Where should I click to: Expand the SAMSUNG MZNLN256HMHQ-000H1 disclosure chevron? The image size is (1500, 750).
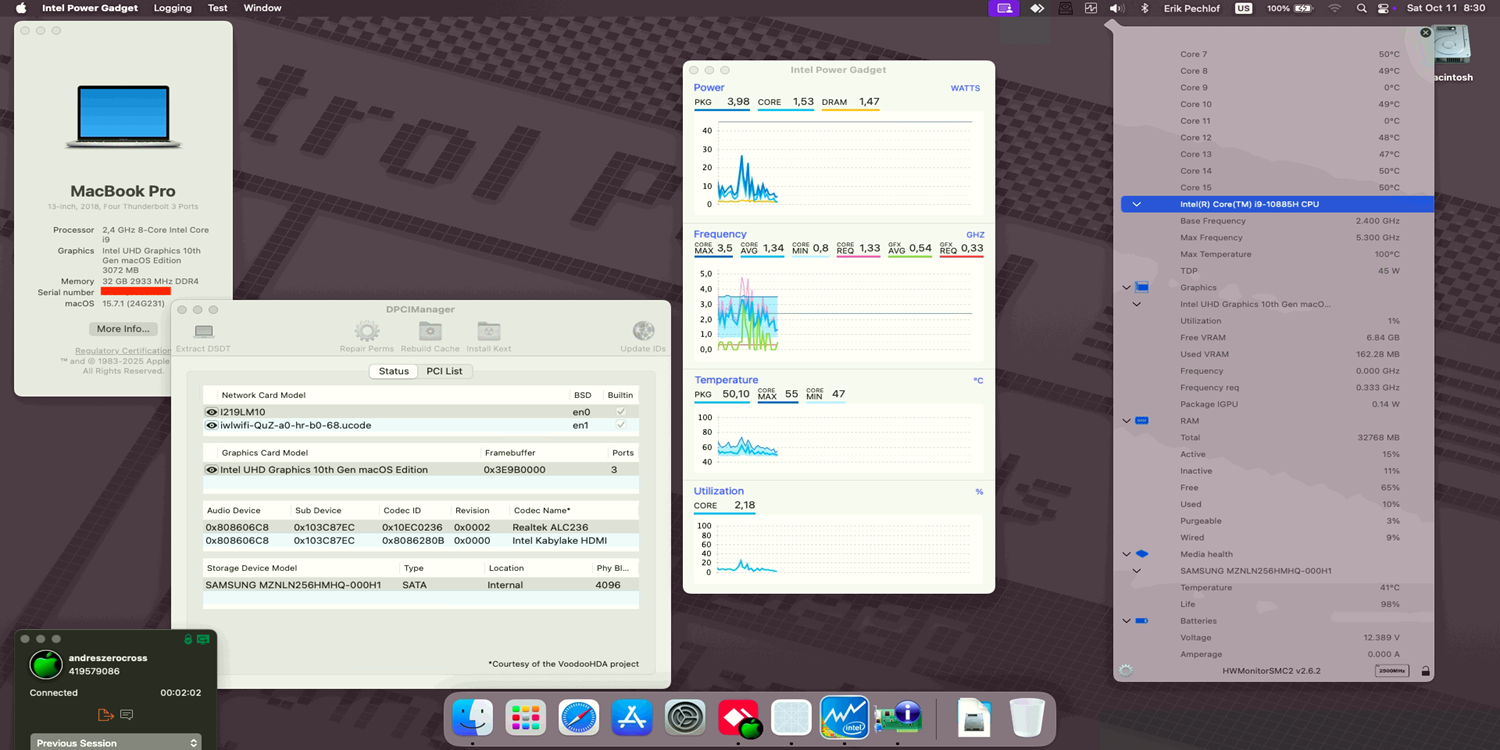[x=1136, y=570]
